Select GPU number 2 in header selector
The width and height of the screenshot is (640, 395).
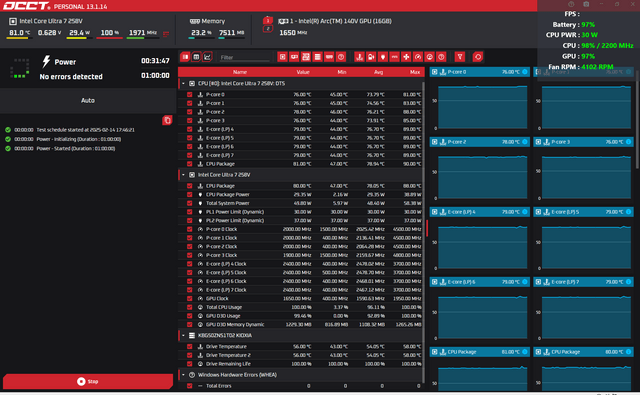pyautogui.click(x=268, y=29)
